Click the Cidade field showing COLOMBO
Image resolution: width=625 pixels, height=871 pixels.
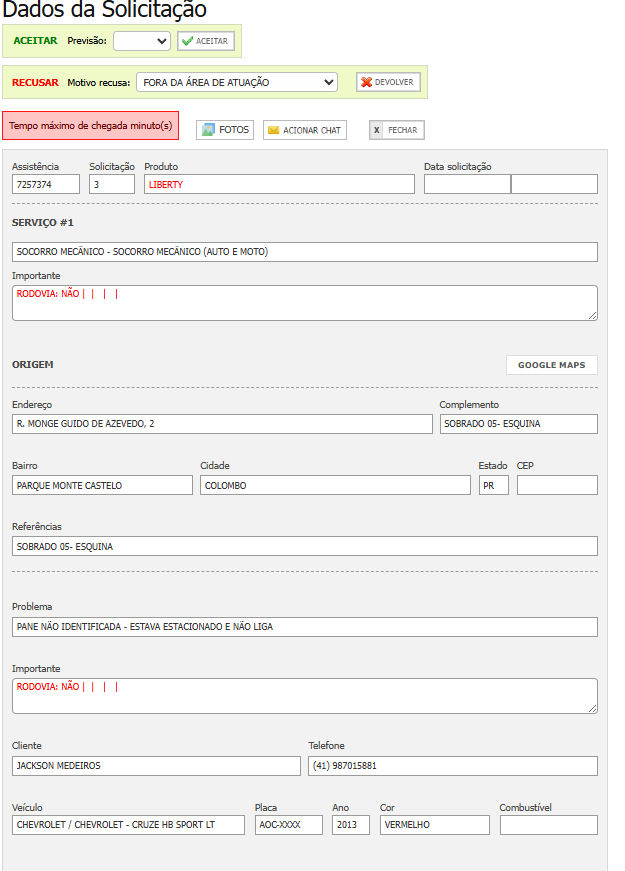click(x=335, y=485)
